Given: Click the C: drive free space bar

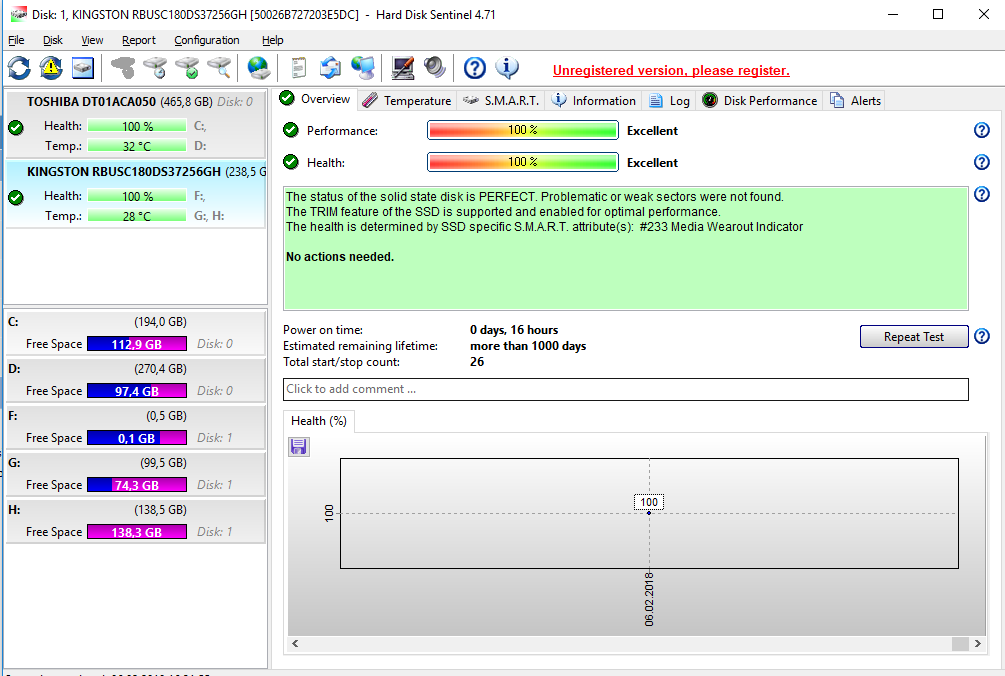Looking at the screenshot, I should coord(136,344).
